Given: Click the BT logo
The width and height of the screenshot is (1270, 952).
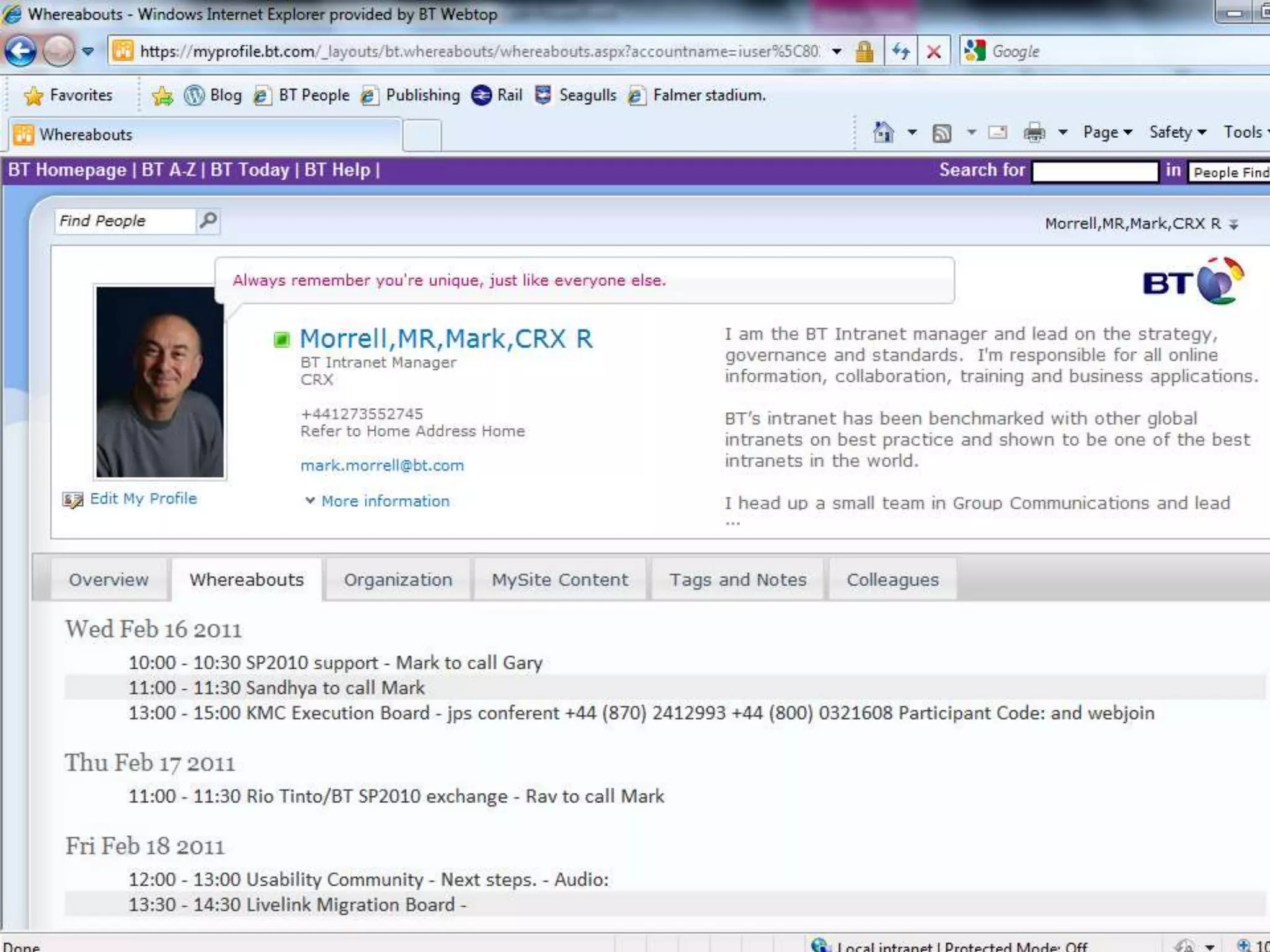Looking at the screenshot, I should point(1193,281).
